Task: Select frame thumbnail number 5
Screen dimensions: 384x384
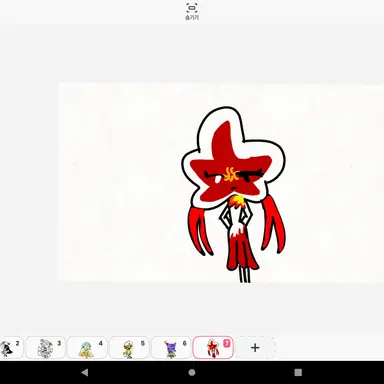Action: (x=129, y=347)
